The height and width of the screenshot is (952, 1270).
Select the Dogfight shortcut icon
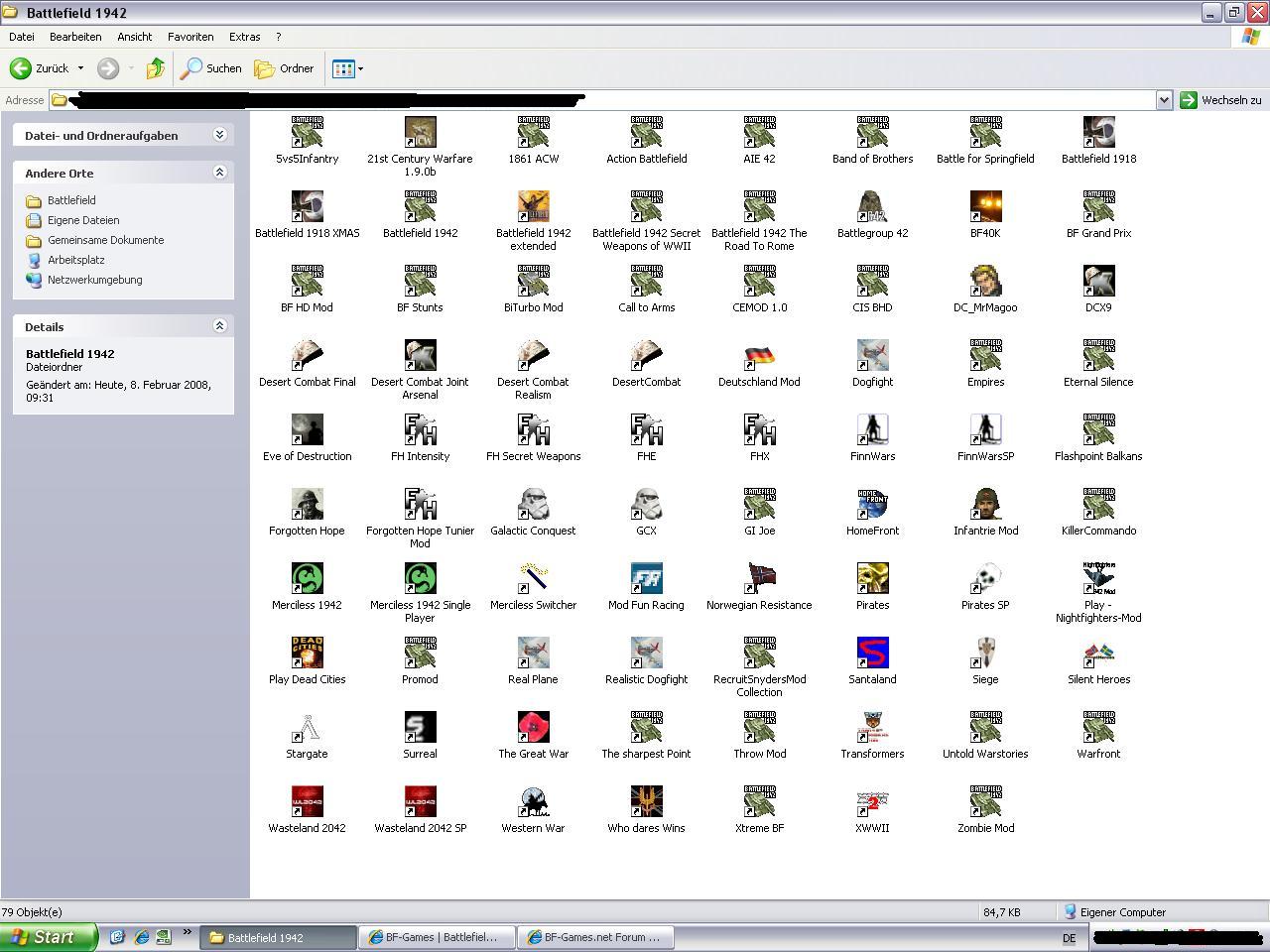(x=872, y=355)
